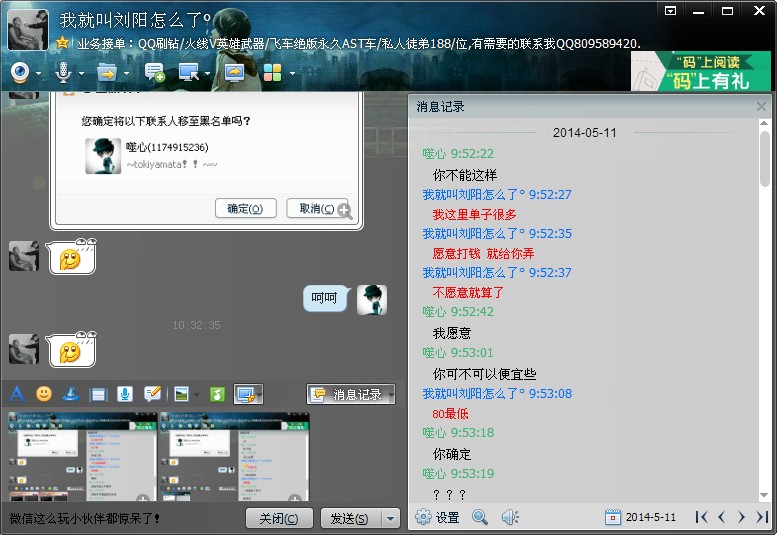Image resolution: width=777 pixels, height=535 pixels.
Task: Open the apps grid dropdown arrow
Action: [x=292, y=74]
